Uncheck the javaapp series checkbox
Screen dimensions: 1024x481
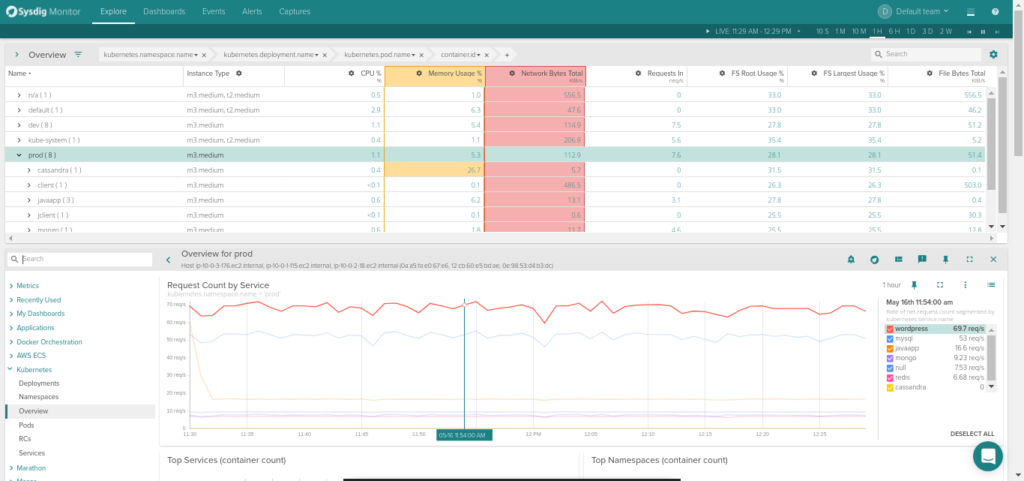(889, 349)
